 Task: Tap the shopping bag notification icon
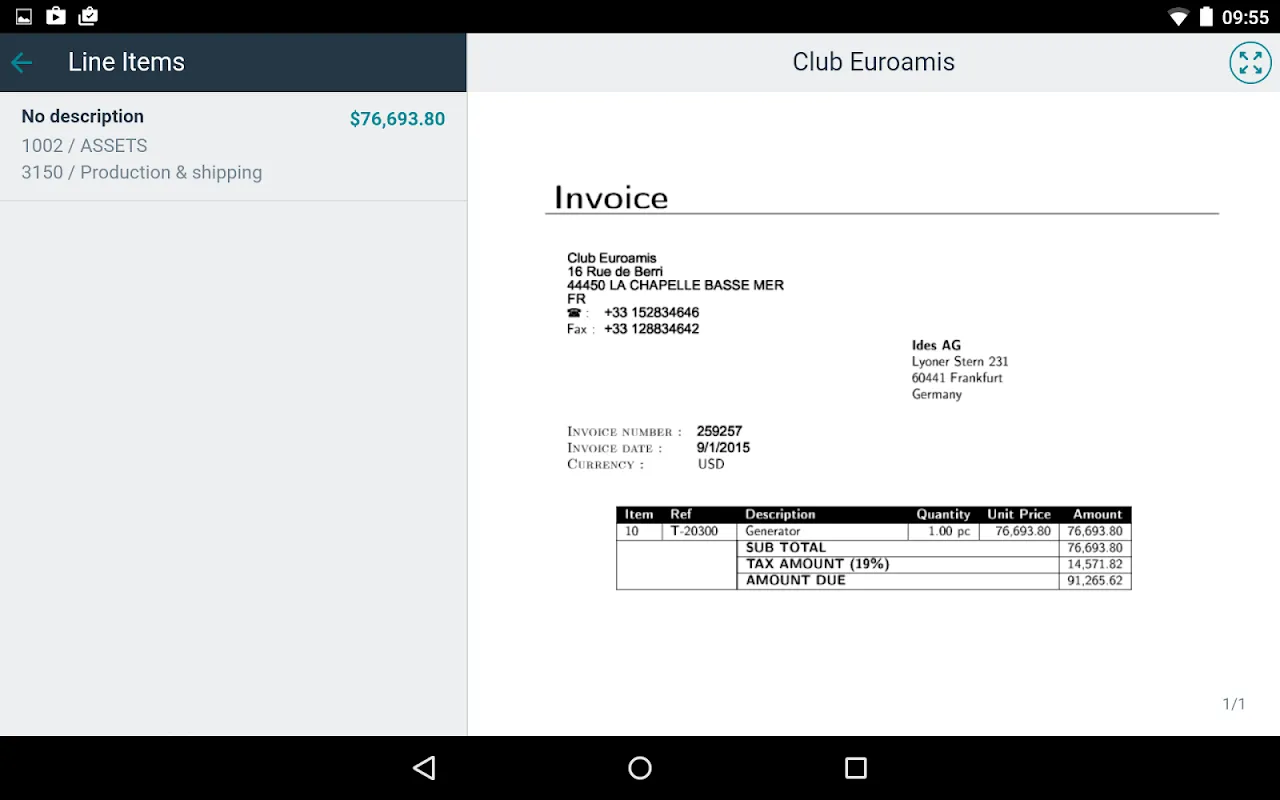[x=56, y=16]
